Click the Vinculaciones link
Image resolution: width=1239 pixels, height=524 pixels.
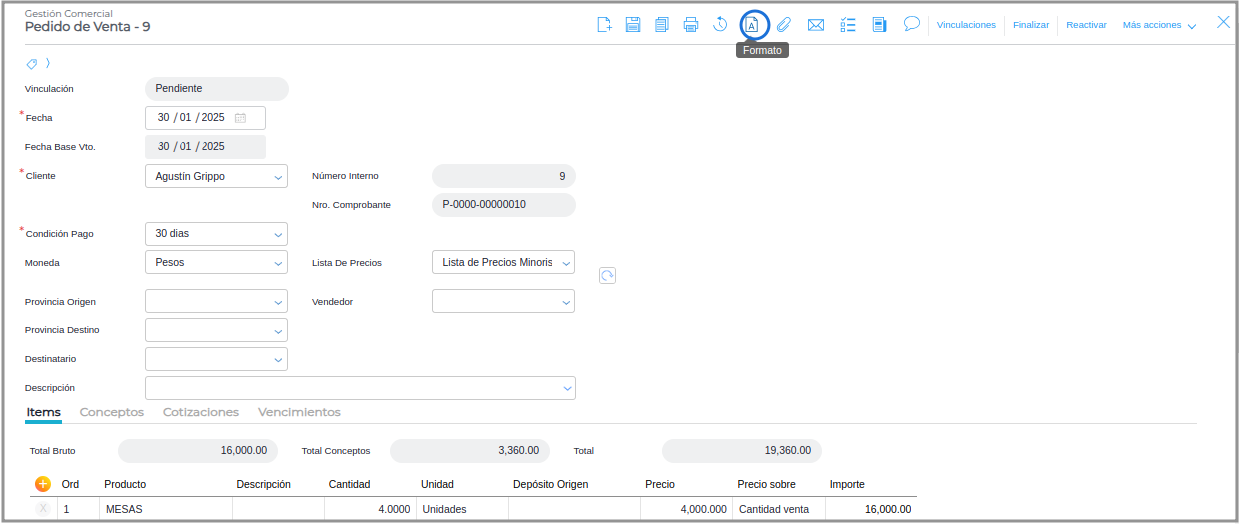pyautogui.click(x=966, y=25)
